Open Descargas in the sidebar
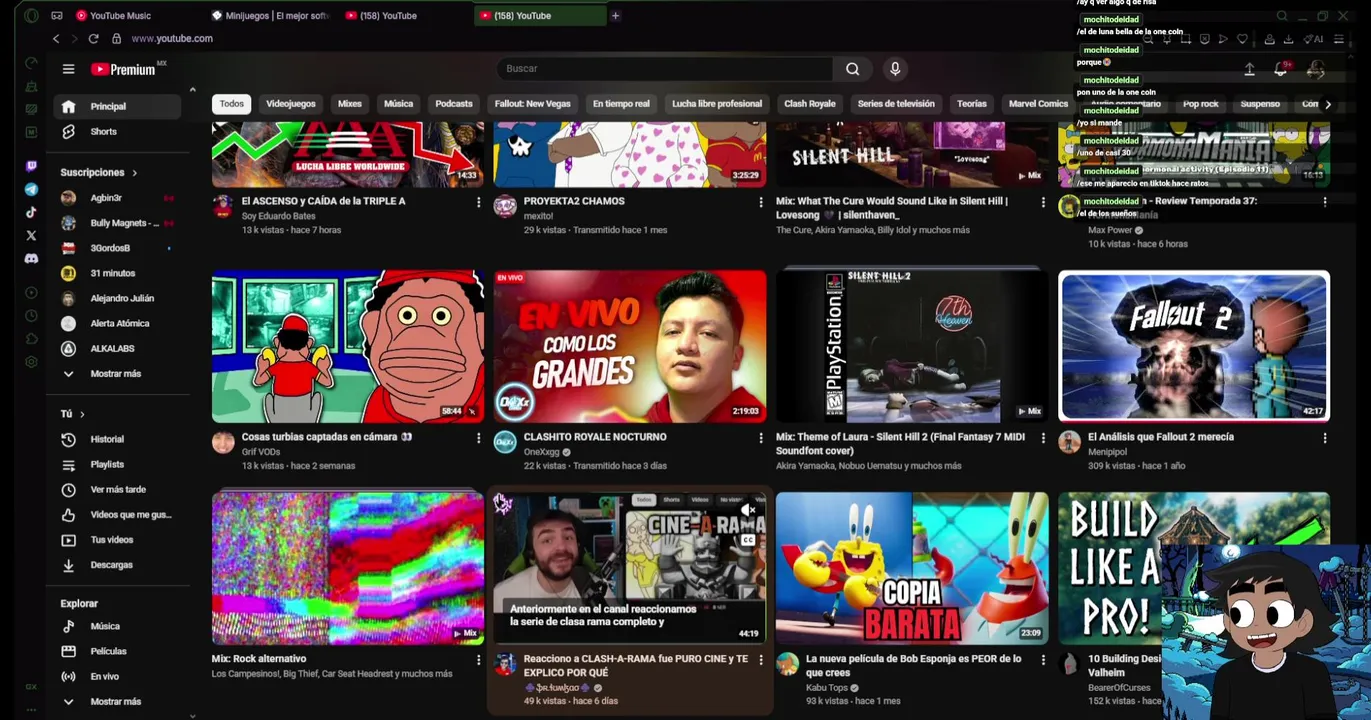 (x=118, y=565)
